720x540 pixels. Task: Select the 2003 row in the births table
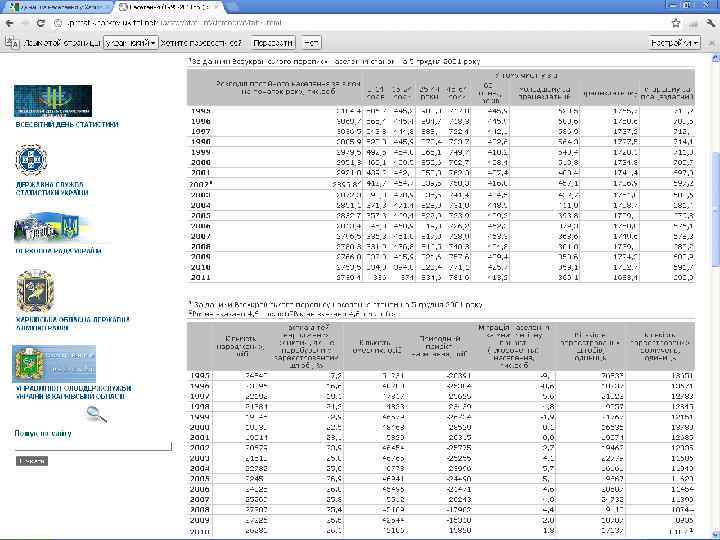point(441,458)
